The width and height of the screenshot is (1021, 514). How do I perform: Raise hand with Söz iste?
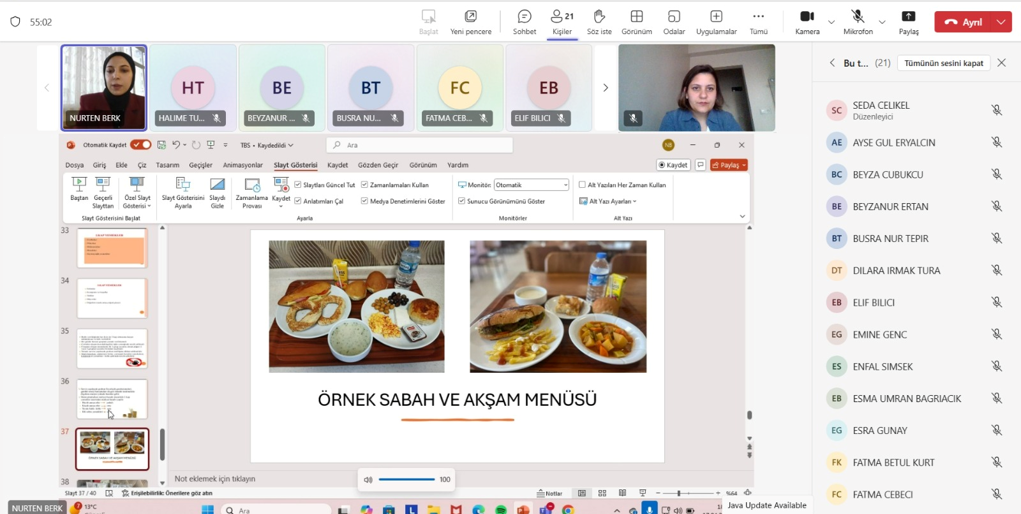click(599, 21)
